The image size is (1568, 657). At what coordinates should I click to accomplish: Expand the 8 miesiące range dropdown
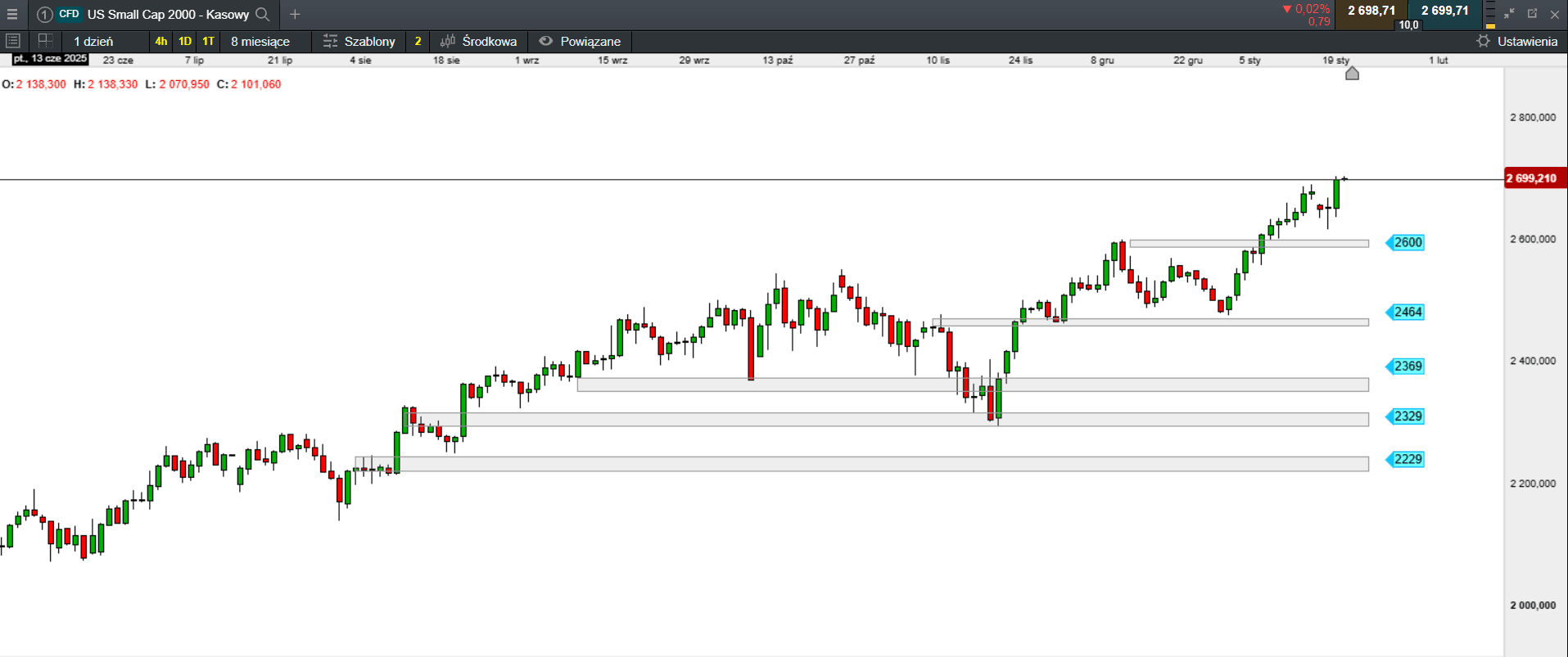(260, 41)
